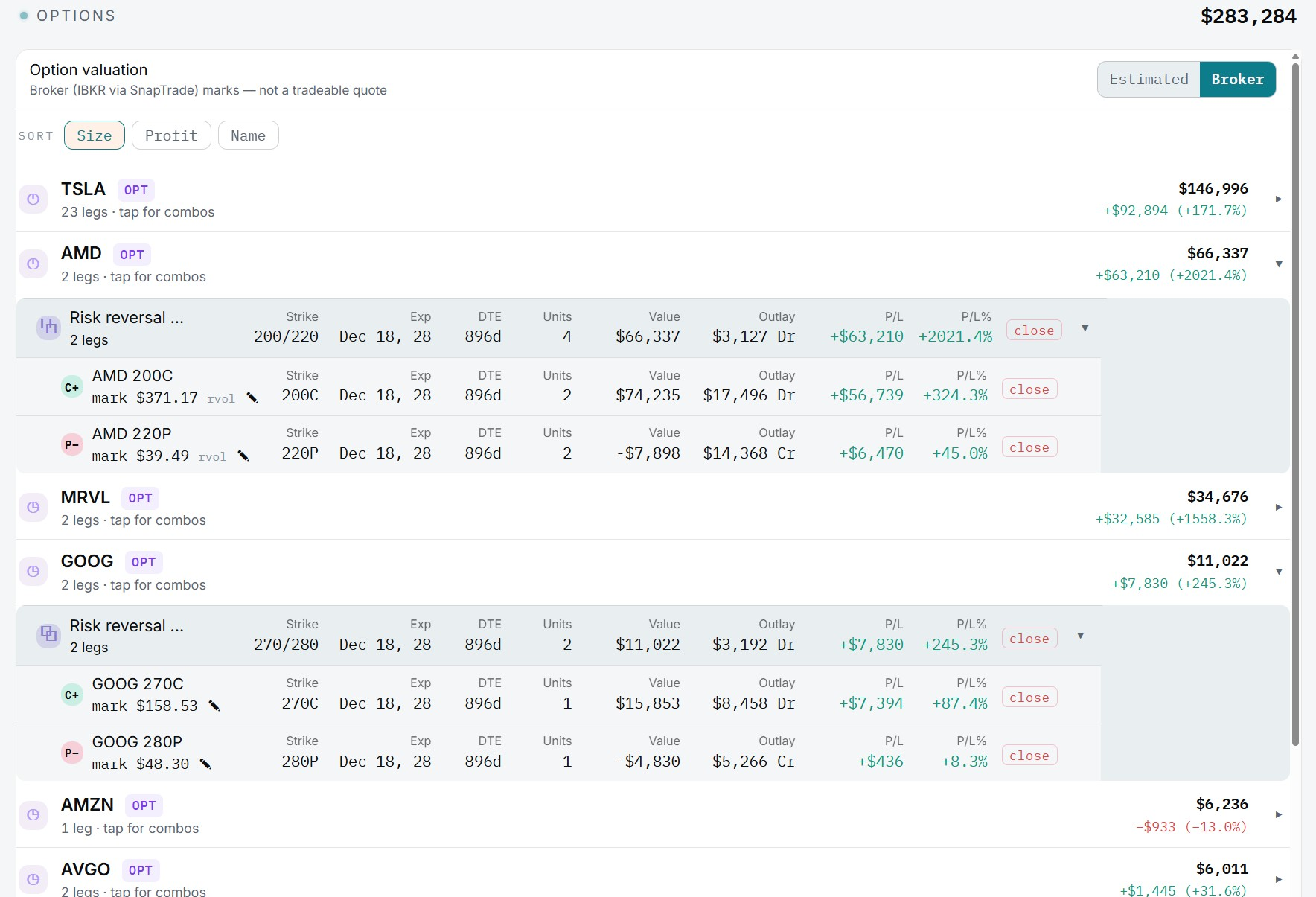Screen dimensions: 1316x897
Task: Click the OPT tag next to AMZN
Action: tap(144, 805)
